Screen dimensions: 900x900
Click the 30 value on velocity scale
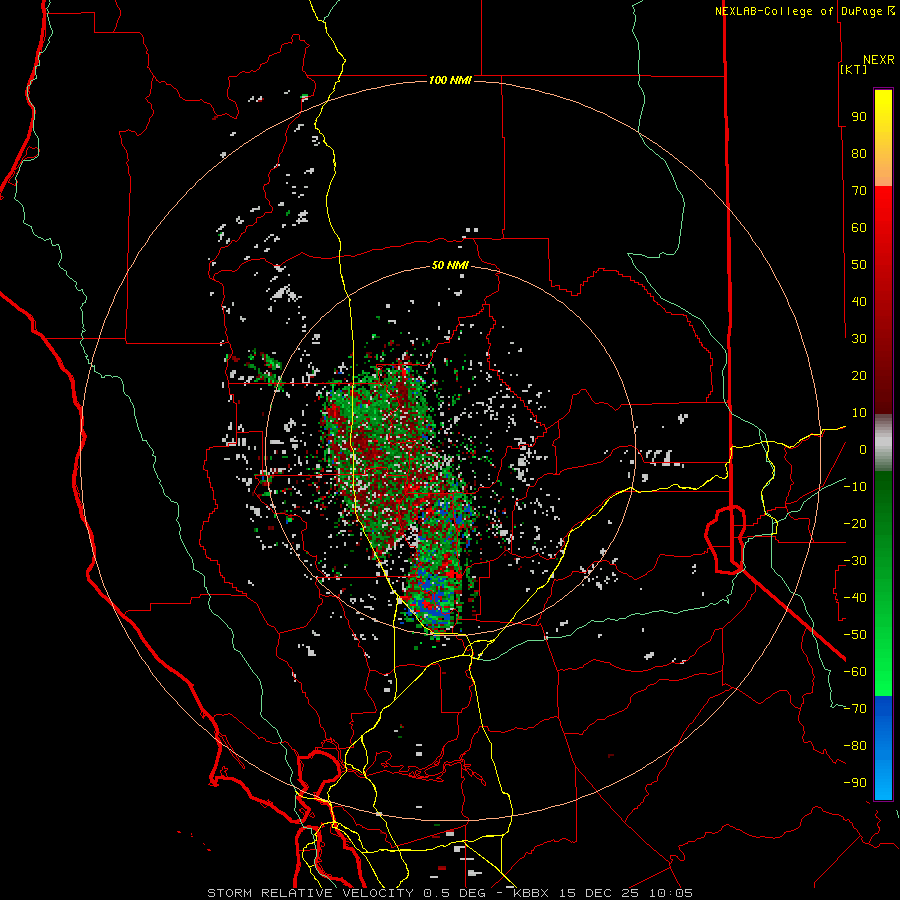tap(859, 339)
